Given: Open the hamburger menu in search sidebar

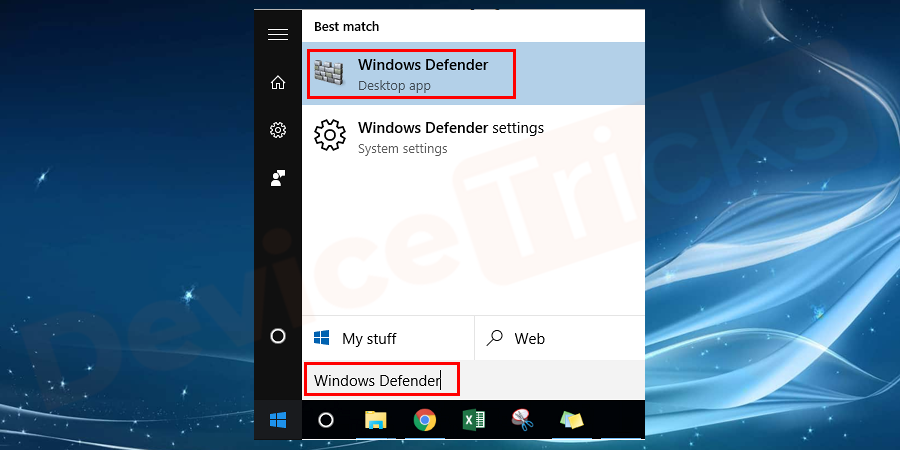Looking at the screenshot, I should point(278,34).
